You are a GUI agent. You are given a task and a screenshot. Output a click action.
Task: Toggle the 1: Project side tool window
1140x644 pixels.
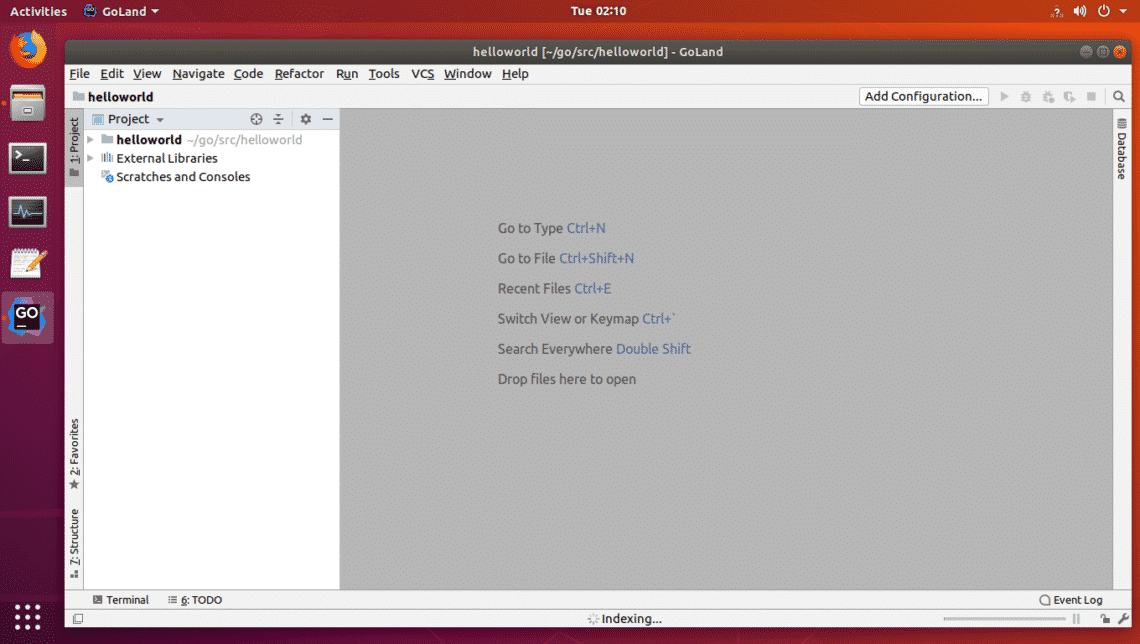pos(74,148)
